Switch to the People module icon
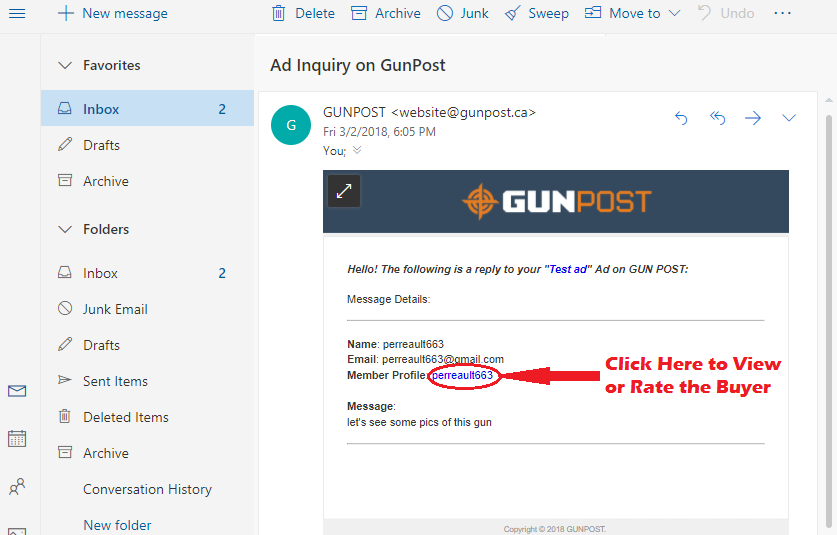837x535 pixels. click(17, 486)
